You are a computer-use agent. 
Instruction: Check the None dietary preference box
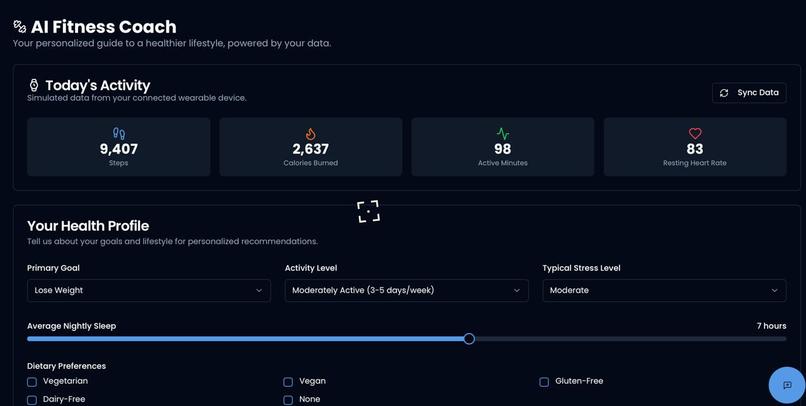288,400
